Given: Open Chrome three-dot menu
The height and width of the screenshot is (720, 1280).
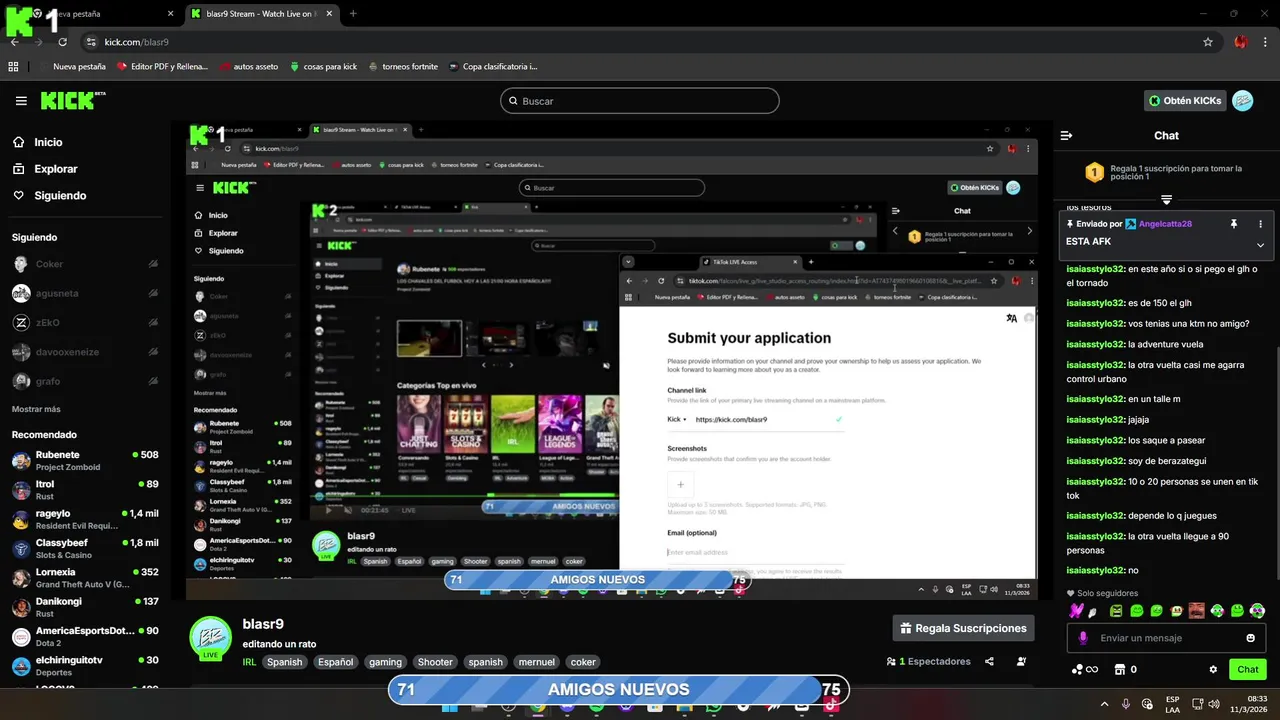Looking at the screenshot, I should pyautogui.click(x=1266, y=42).
